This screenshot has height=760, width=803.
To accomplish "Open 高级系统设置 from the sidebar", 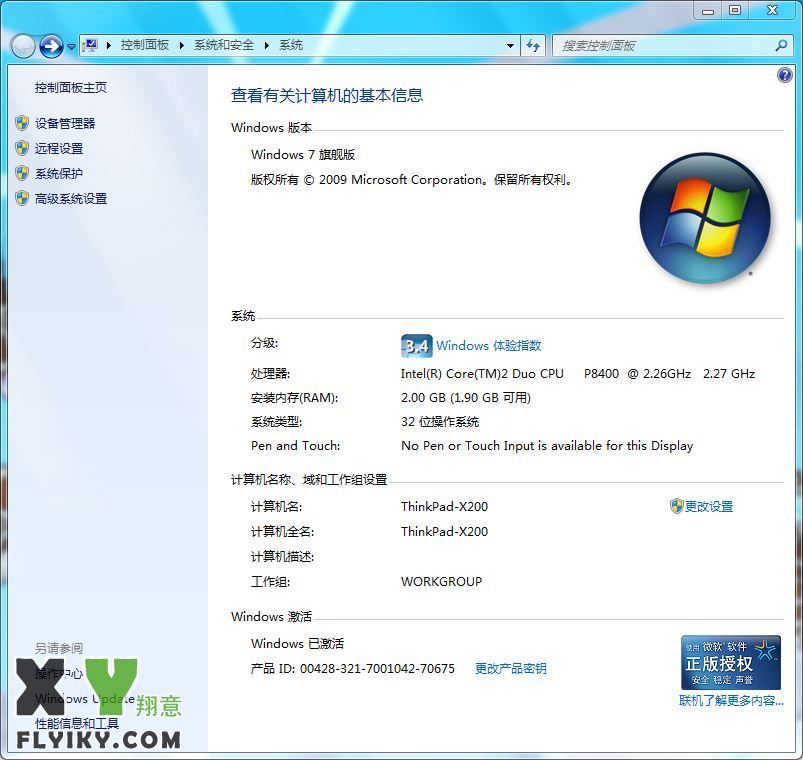I will point(71,199).
